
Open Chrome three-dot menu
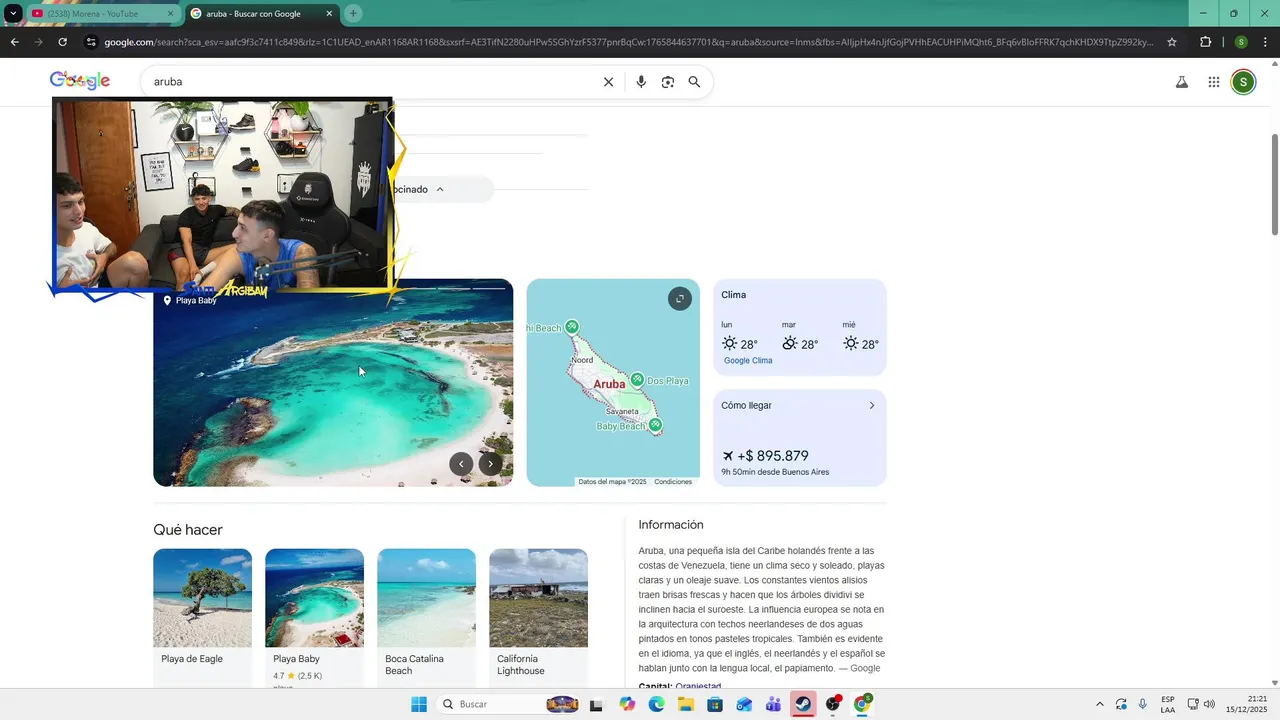point(1266,42)
